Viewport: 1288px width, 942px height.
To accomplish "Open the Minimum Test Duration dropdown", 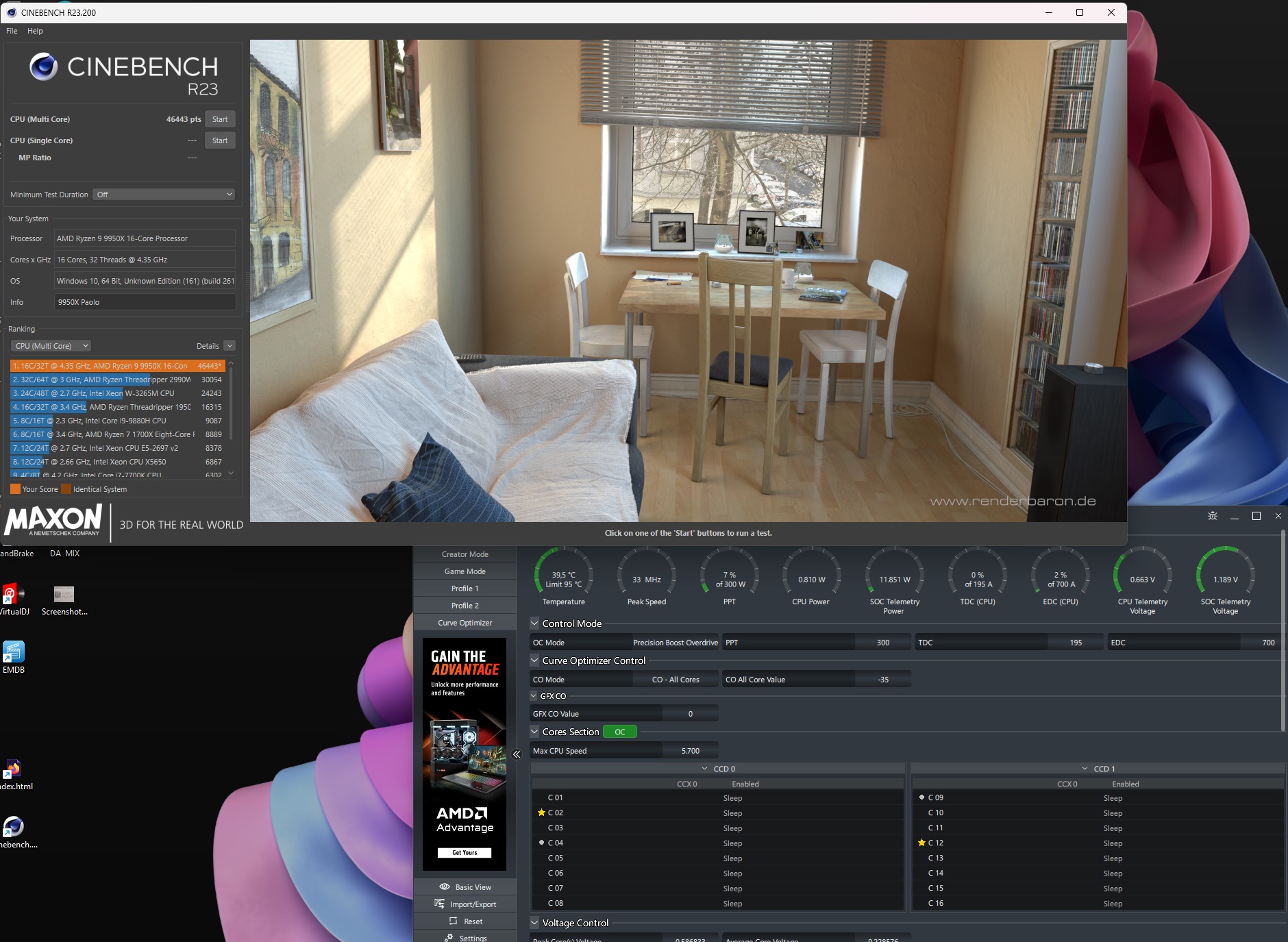I will click(164, 195).
